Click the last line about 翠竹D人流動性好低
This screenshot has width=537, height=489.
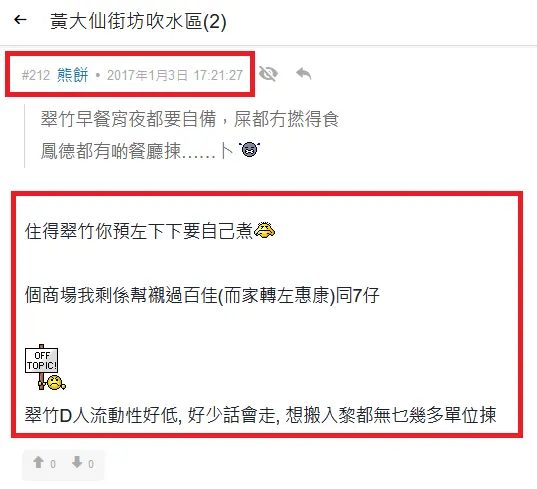260,415
